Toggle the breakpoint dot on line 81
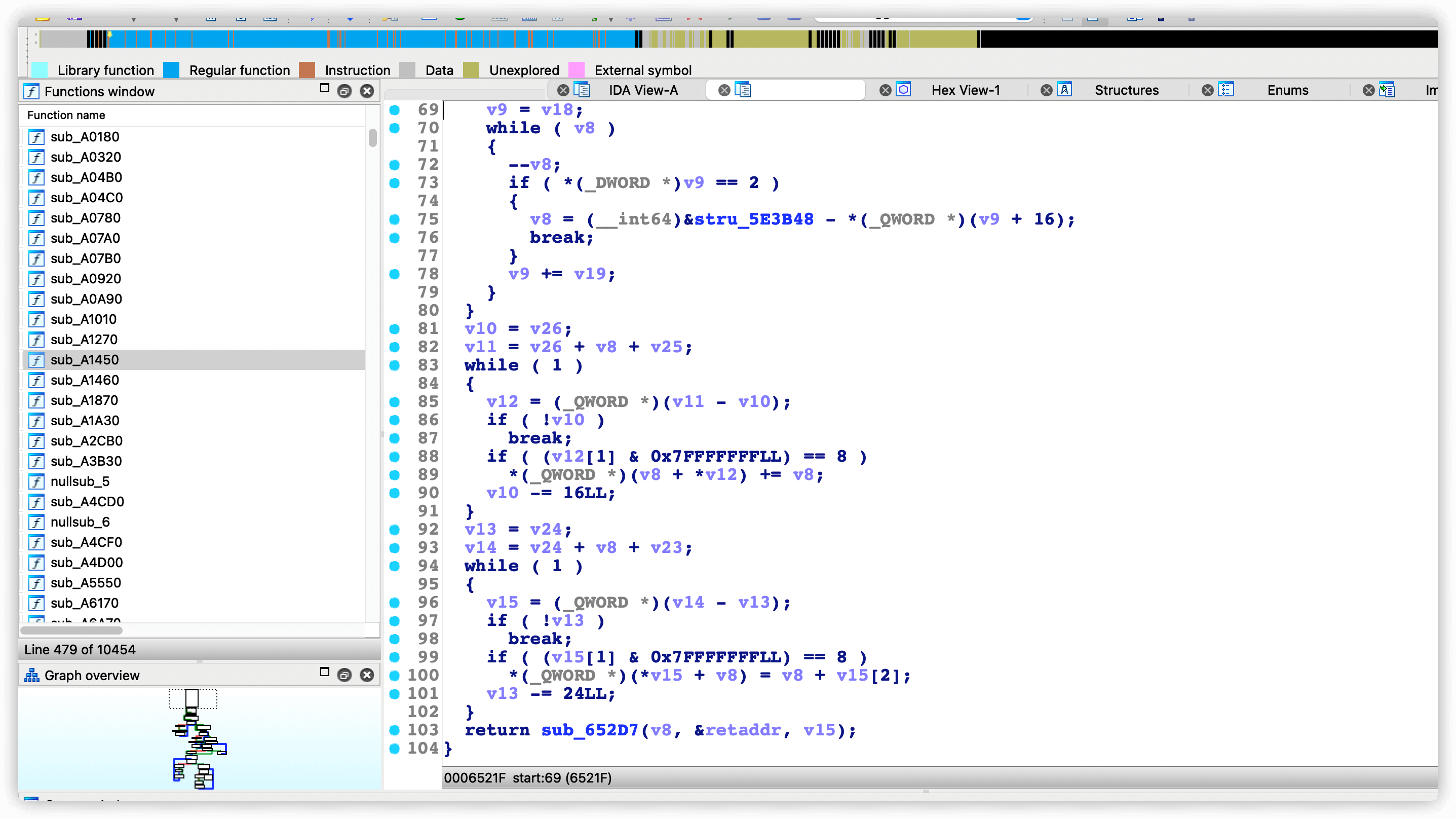Screen dimensions: 1456x819 (x=395, y=328)
